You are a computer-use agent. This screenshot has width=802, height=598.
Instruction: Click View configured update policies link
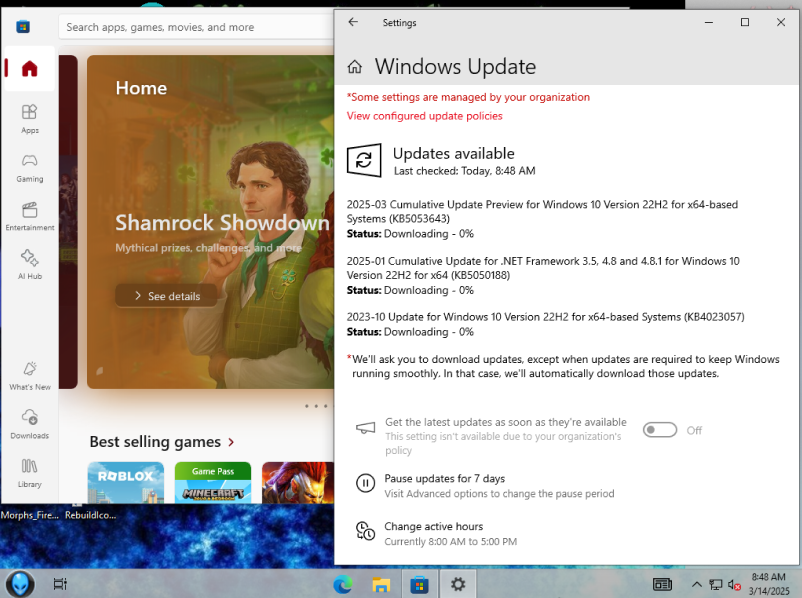(x=425, y=116)
